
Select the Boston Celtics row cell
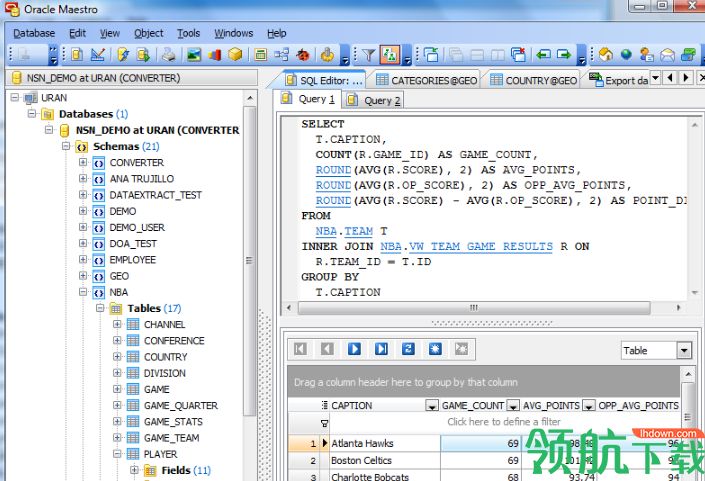(x=385, y=460)
